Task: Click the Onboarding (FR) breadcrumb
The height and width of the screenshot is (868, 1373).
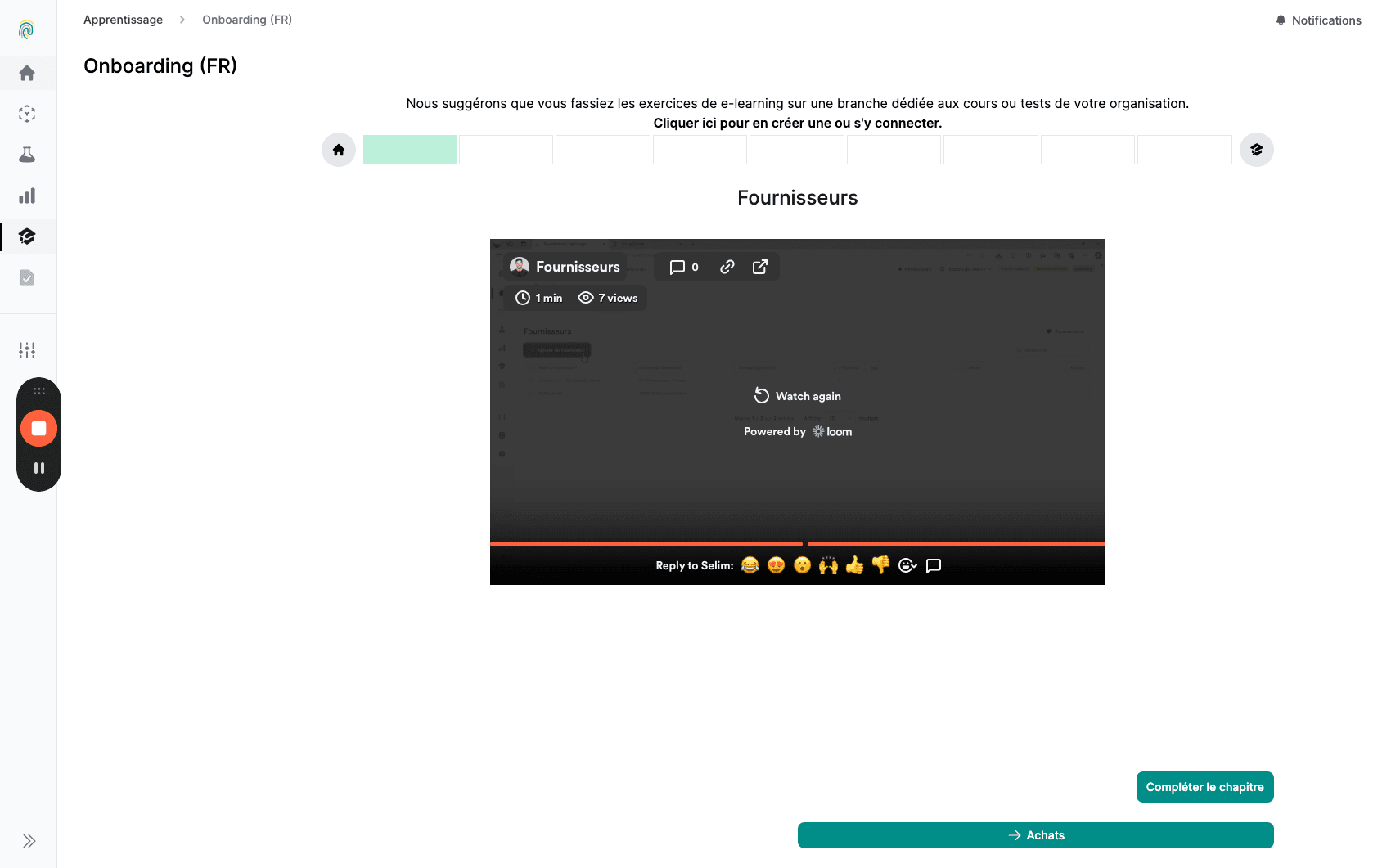Action: point(247,20)
